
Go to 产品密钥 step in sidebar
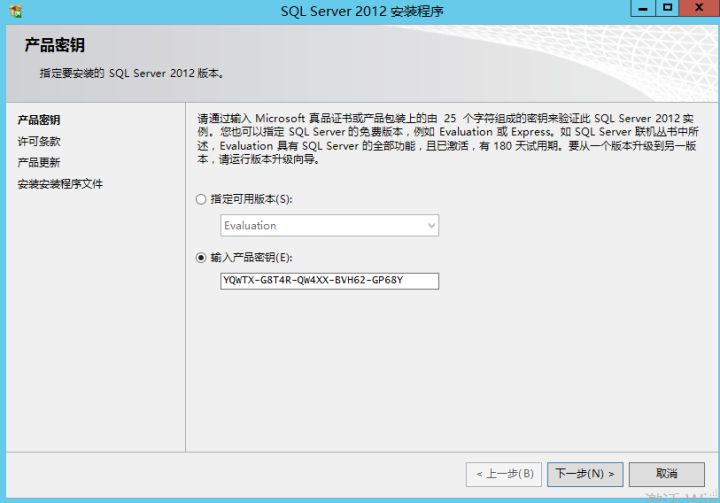[39, 120]
